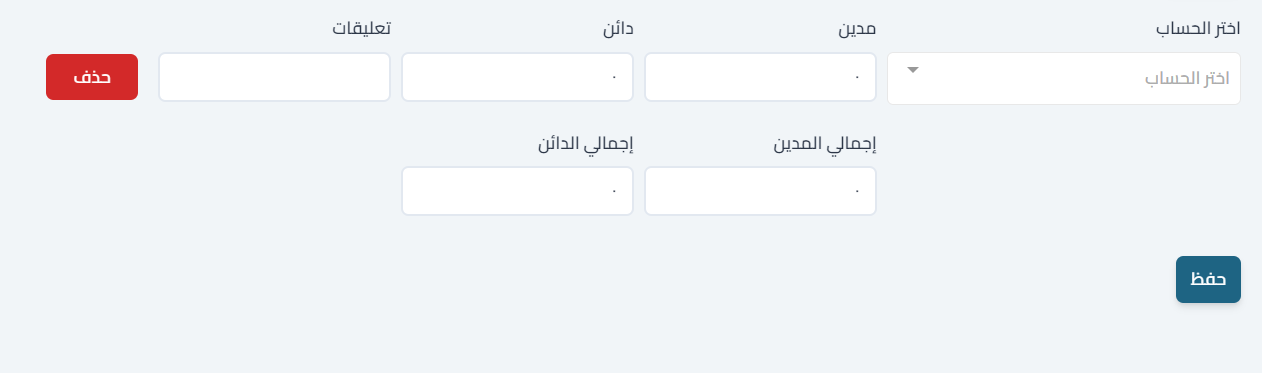Screen dimensions: 1262x373
Task: Click the مدين column label
Action: click(x=857, y=29)
